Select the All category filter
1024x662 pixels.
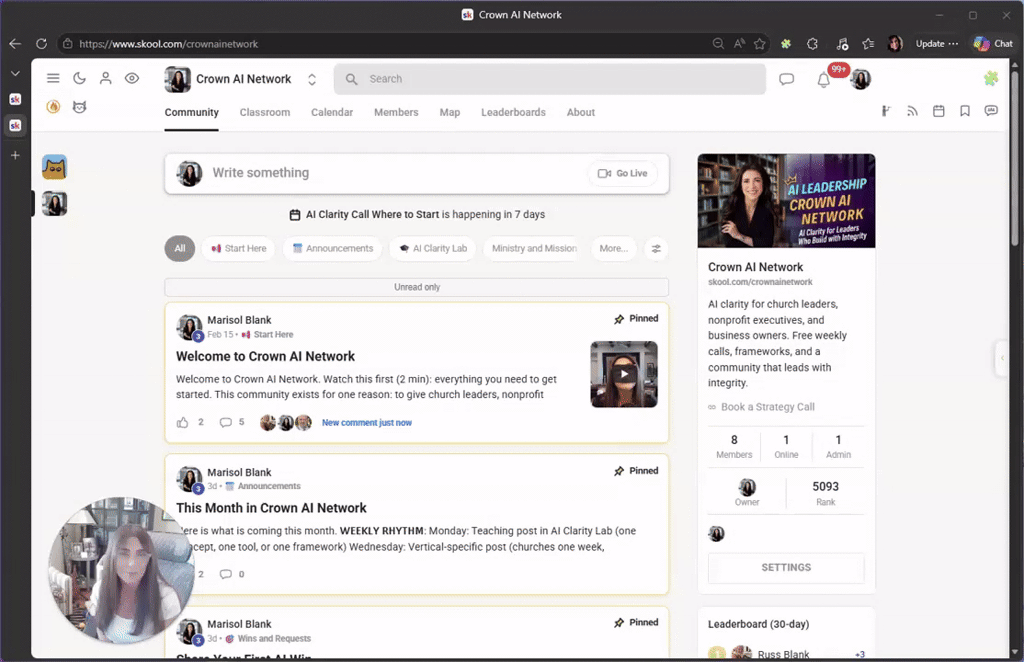180,249
